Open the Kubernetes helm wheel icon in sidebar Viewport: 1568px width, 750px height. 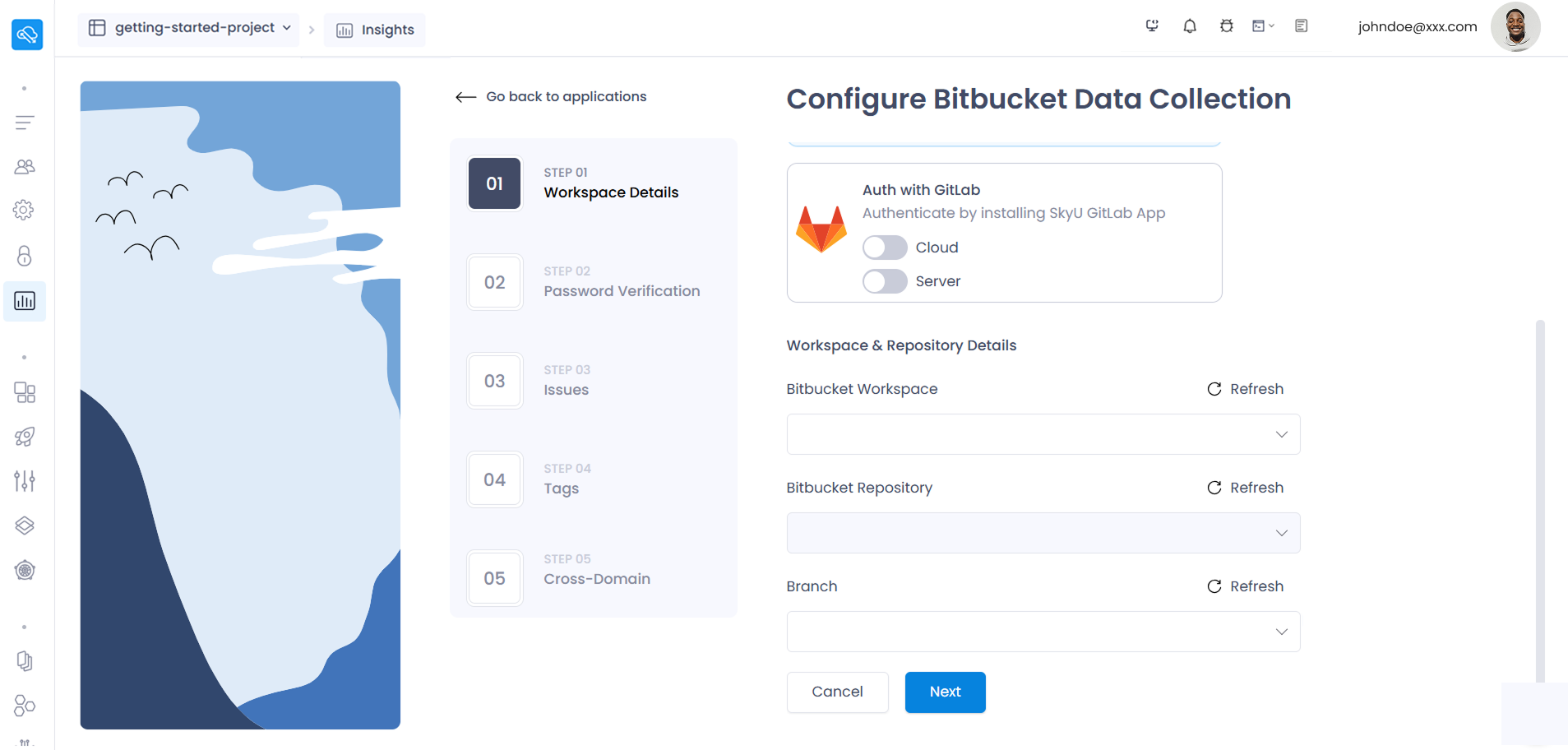point(25,570)
